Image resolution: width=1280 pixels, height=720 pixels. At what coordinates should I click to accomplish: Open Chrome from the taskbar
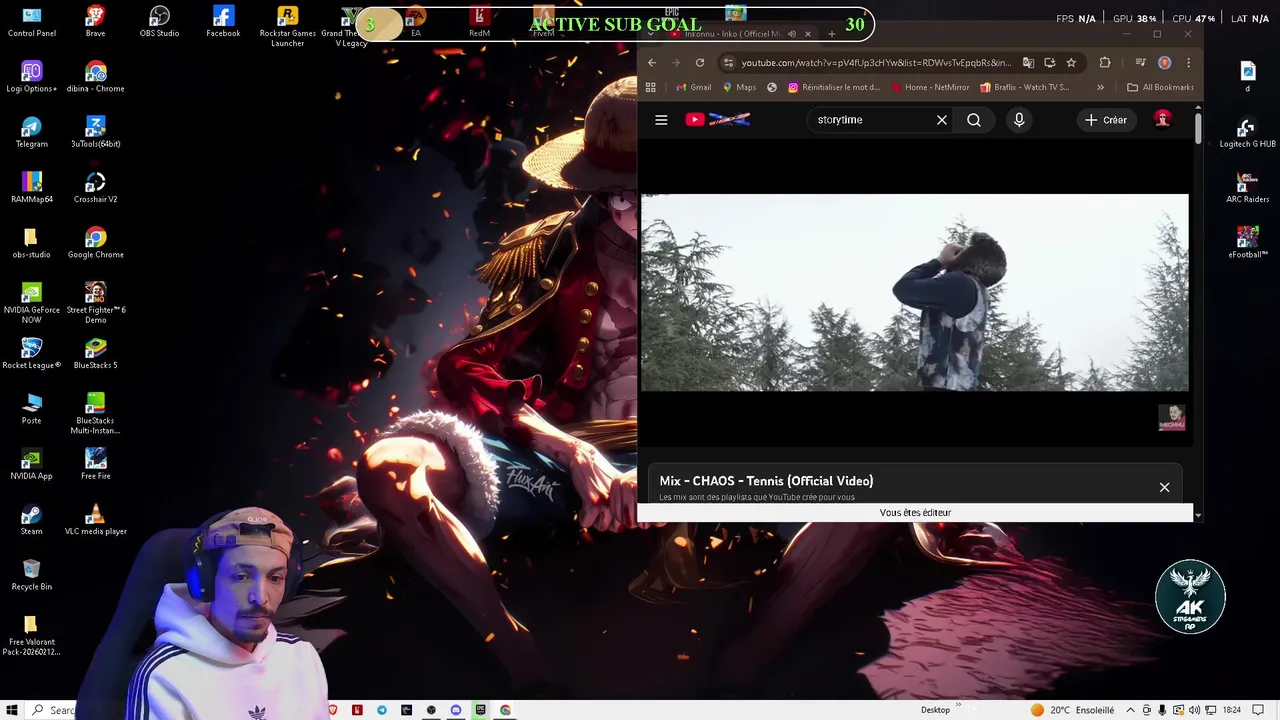coord(505,710)
